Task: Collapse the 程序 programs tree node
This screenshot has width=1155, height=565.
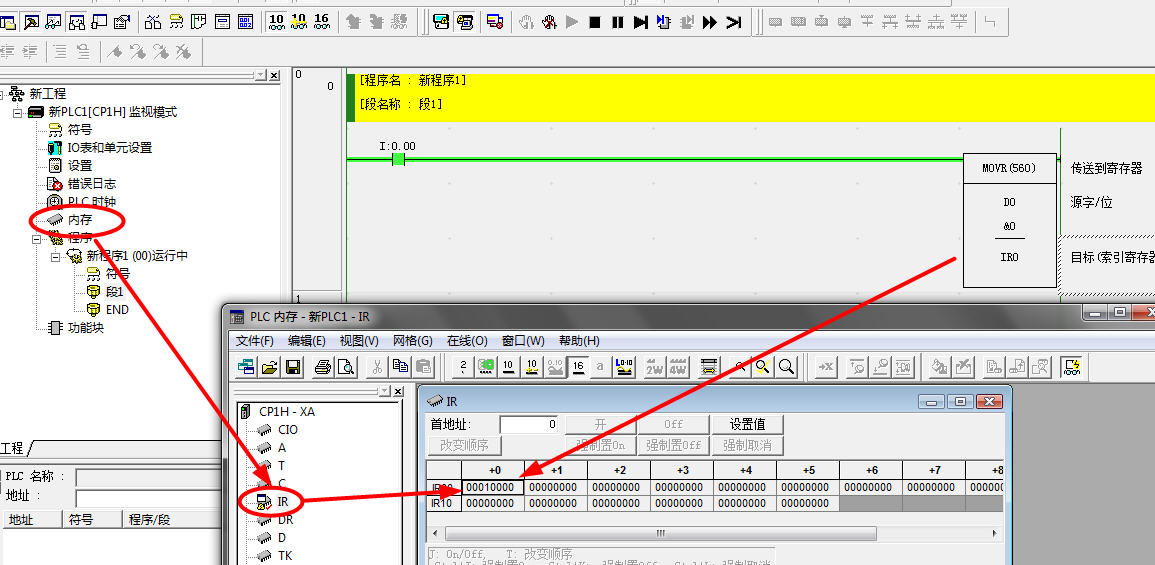Action: point(36,238)
